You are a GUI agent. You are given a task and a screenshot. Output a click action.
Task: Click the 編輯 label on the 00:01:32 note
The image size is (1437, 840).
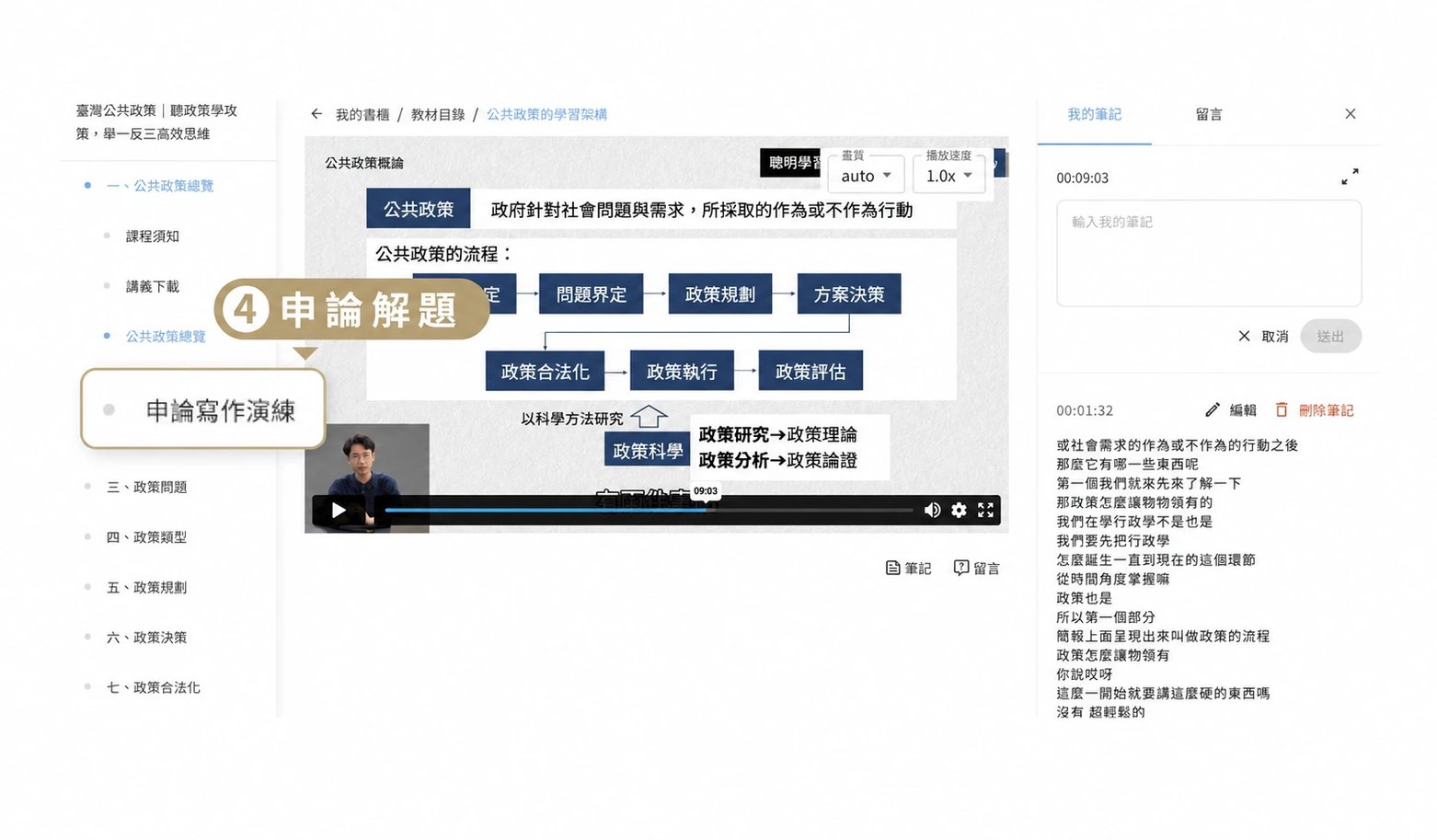point(1243,410)
